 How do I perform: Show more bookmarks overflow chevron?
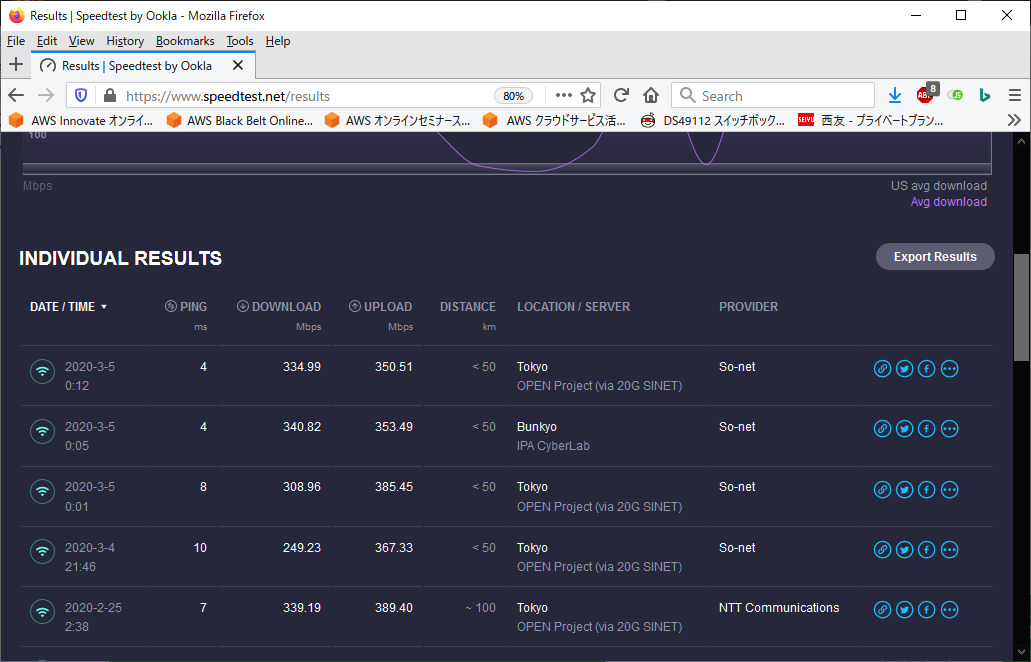point(1014,120)
